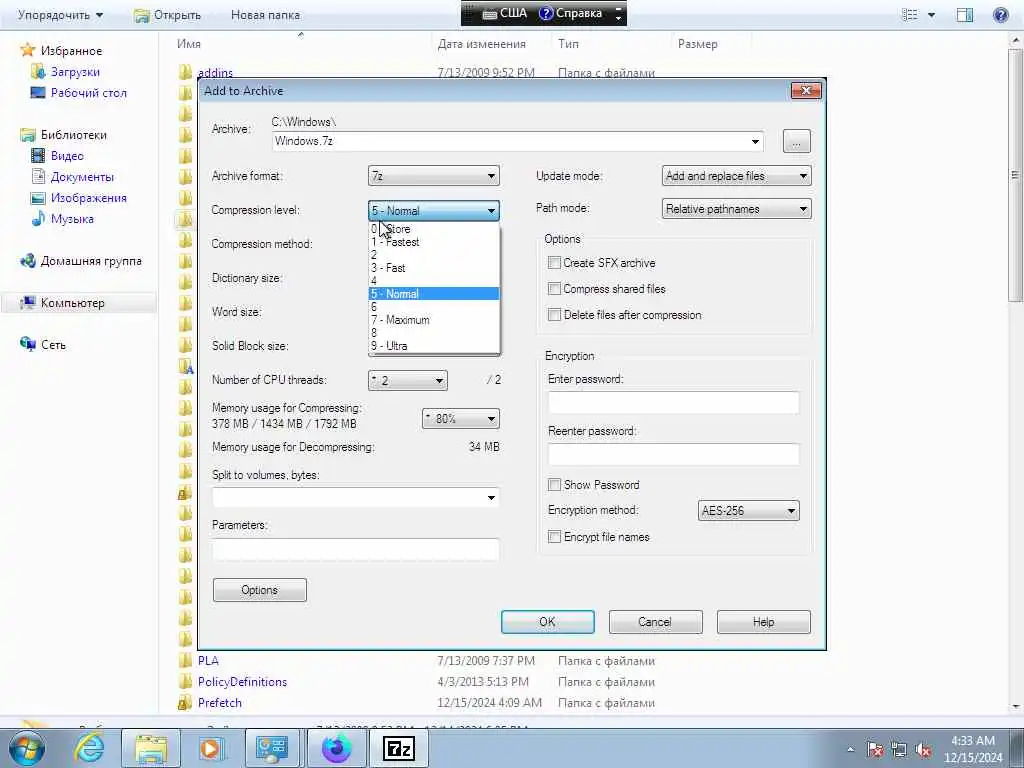Expand Split to volumes combo box
This screenshot has height=768, width=1024.
point(491,498)
